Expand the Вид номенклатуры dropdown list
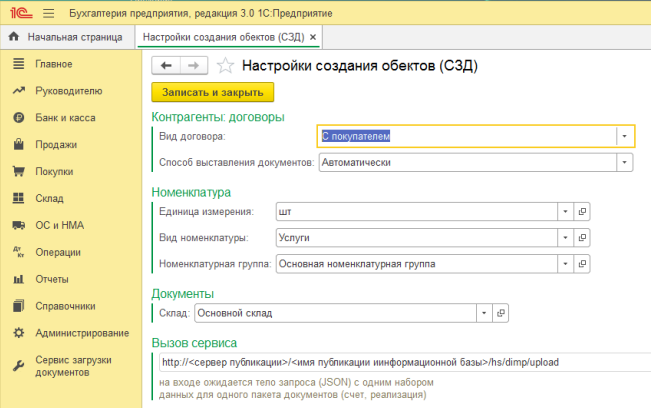 [x=565, y=238]
